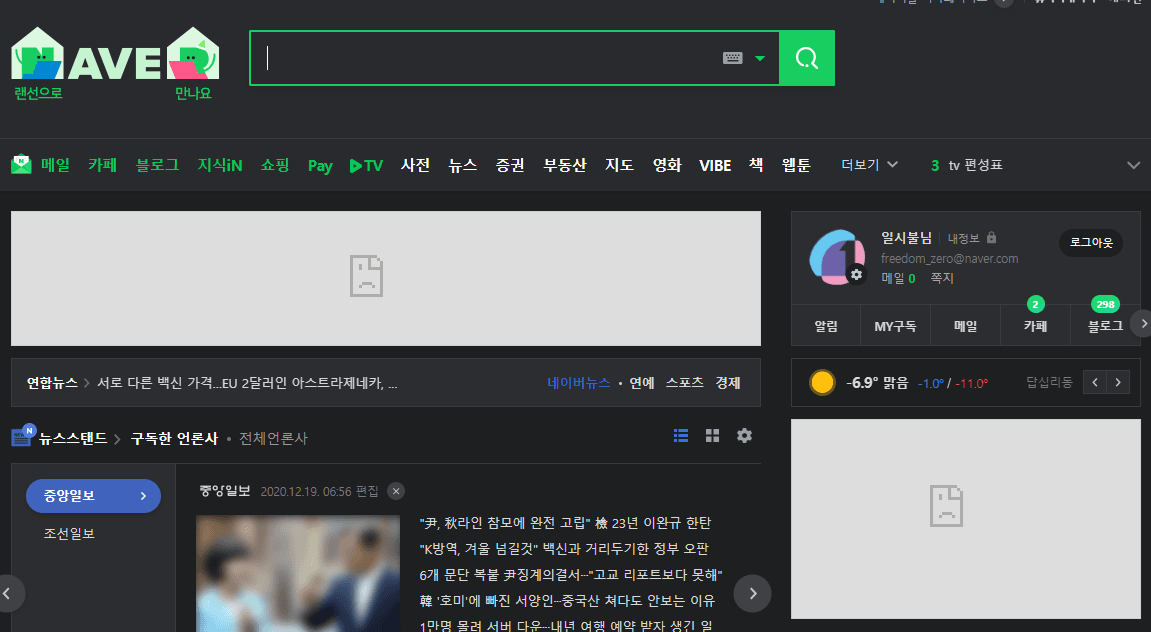Open 메일 in the top navigation bar
Viewport: 1151px width, 632px height.
[x=55, y=164]
